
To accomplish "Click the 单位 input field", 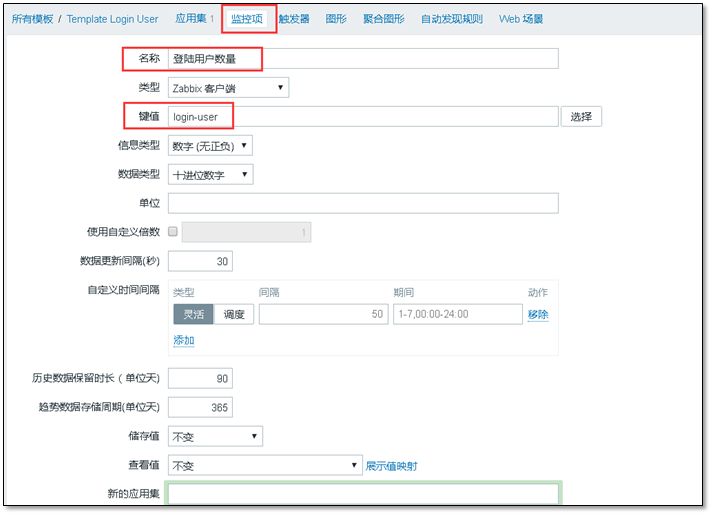I will [x=363, y=203].
